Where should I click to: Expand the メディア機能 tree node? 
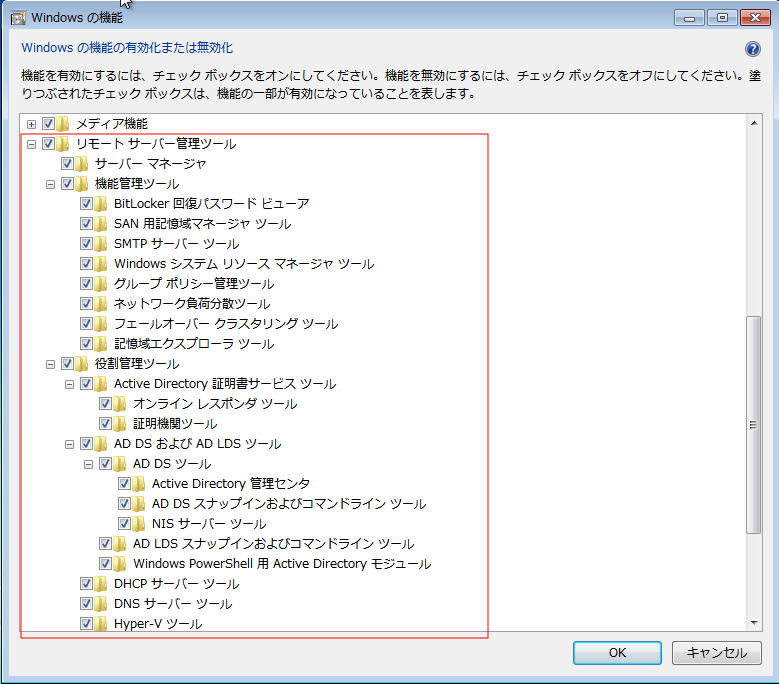pos(31,124)
